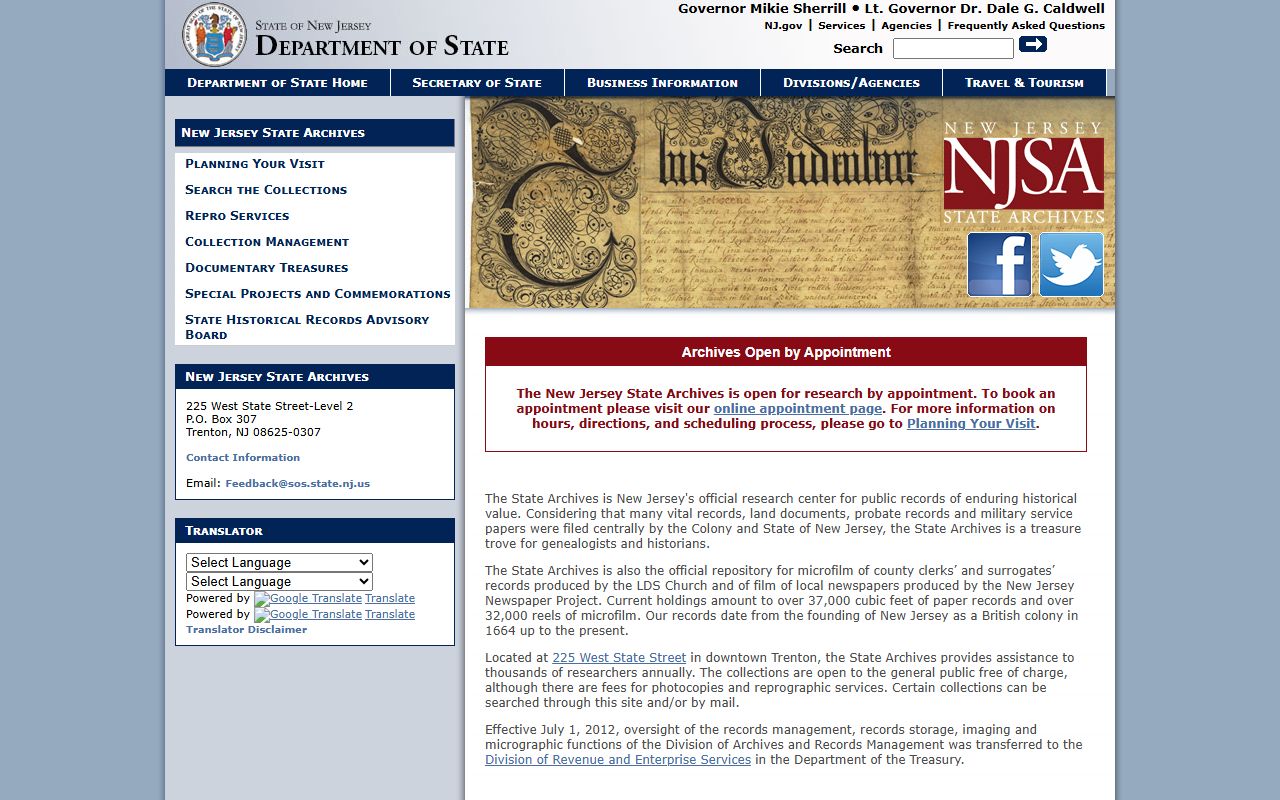Viewport: 1280px width, 800px height.
Task: Open Business Information menu item
Action: pos(662,83)
